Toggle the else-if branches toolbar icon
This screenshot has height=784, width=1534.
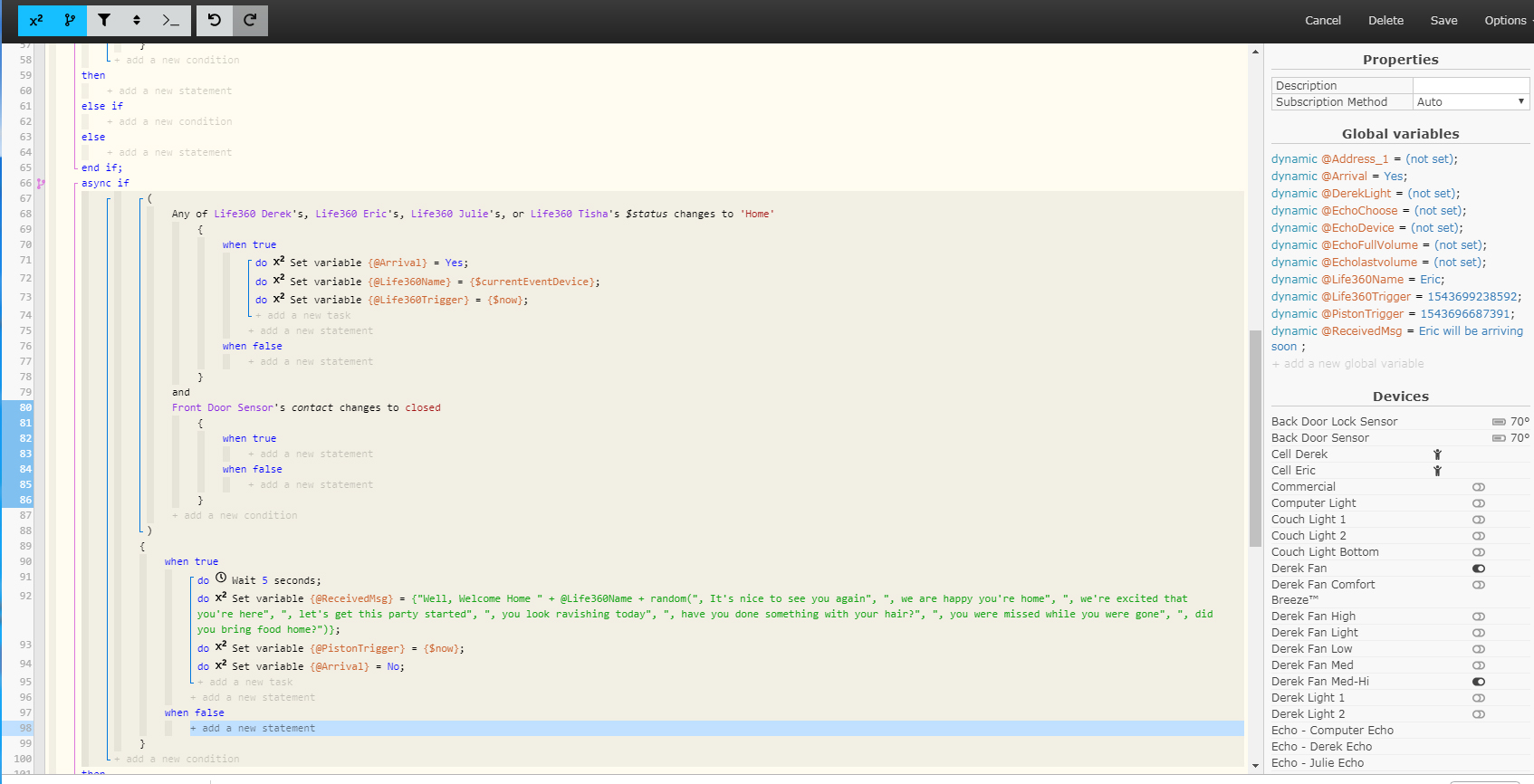(x=70, y=20)
